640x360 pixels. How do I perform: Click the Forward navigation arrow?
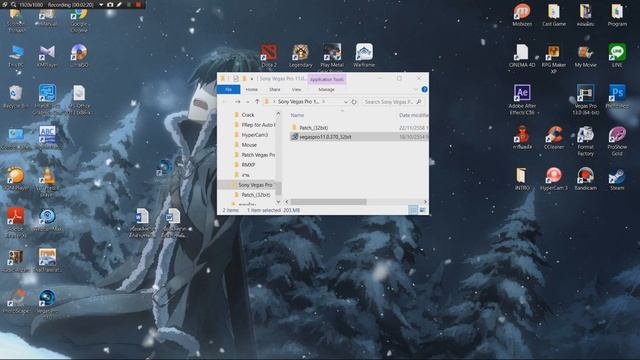(237, 102)
